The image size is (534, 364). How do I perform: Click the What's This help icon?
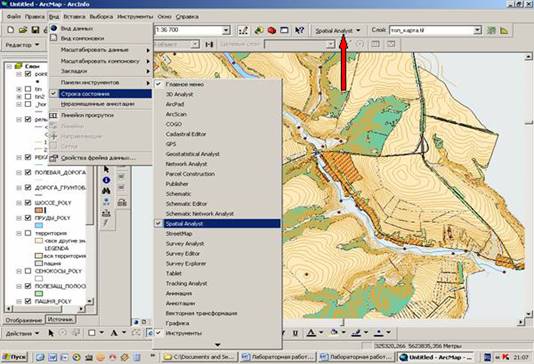[x=299, y=30]
